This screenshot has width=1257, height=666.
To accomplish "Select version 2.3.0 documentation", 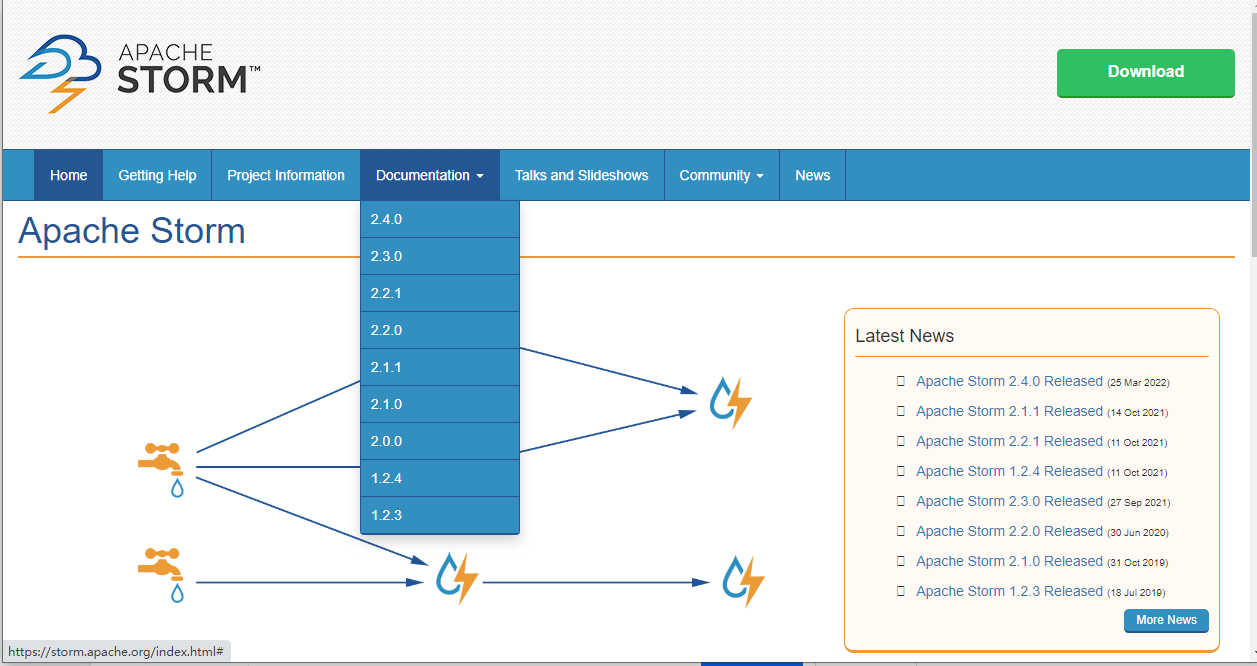I will pyautogui.click(x=440, y=256).
